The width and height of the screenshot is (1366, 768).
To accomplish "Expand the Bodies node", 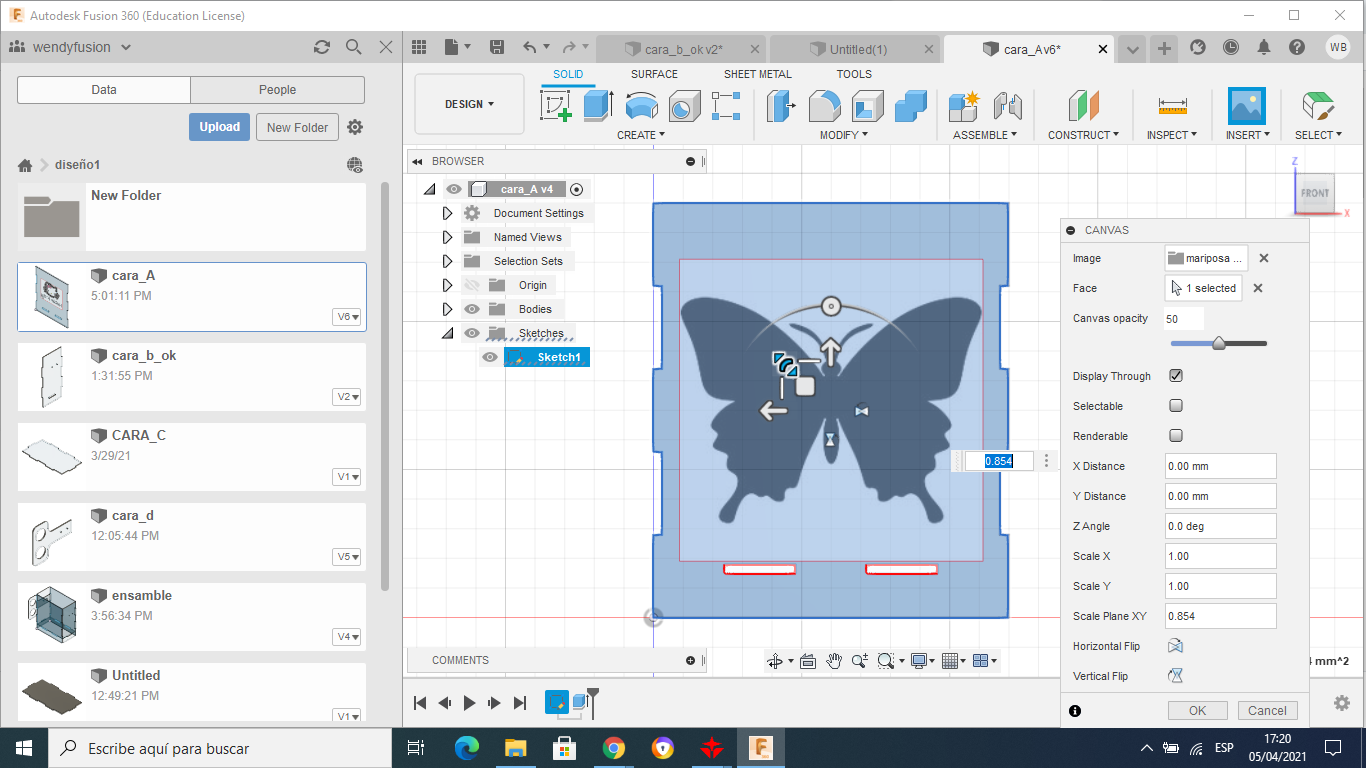I will (447, 309).
